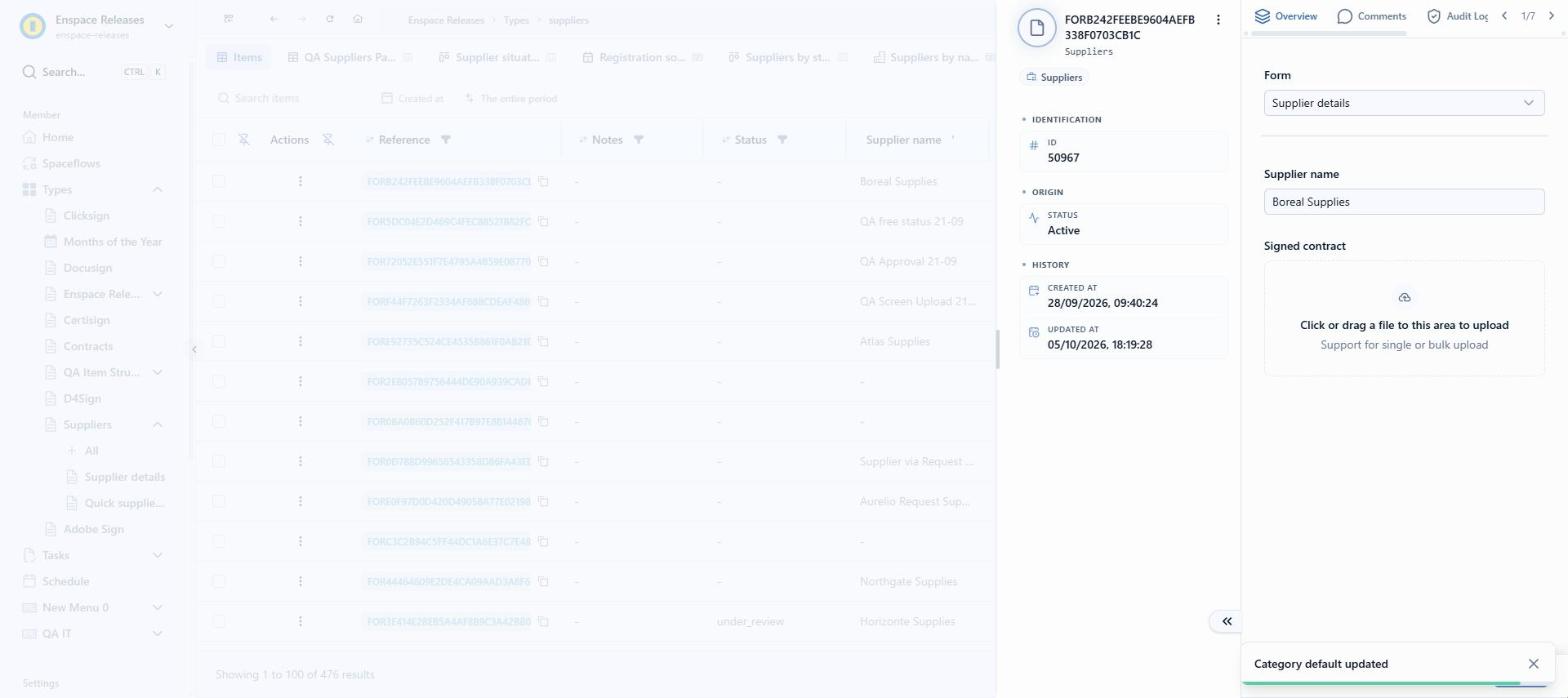
Task: Open the Form dropdown Supplier details
Action: (x=1404, y=103)
